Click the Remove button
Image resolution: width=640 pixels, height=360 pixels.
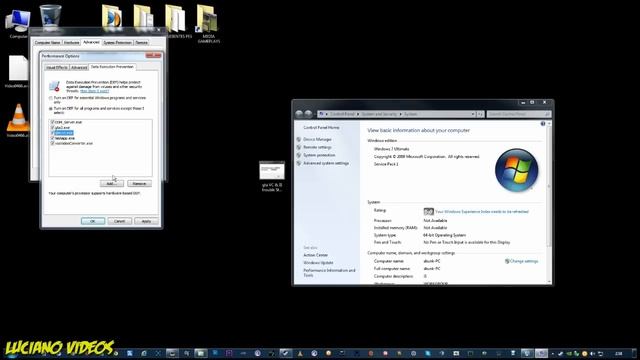[139, 184]
